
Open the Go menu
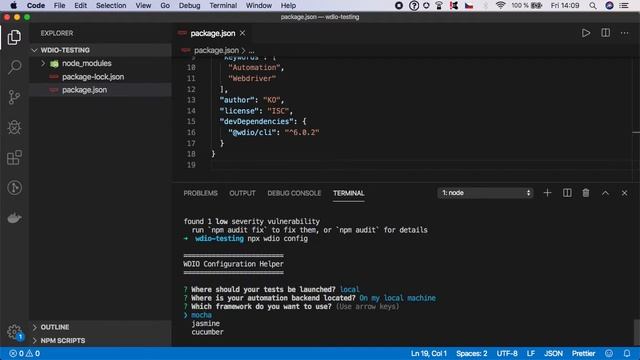[x=165, y=6]
